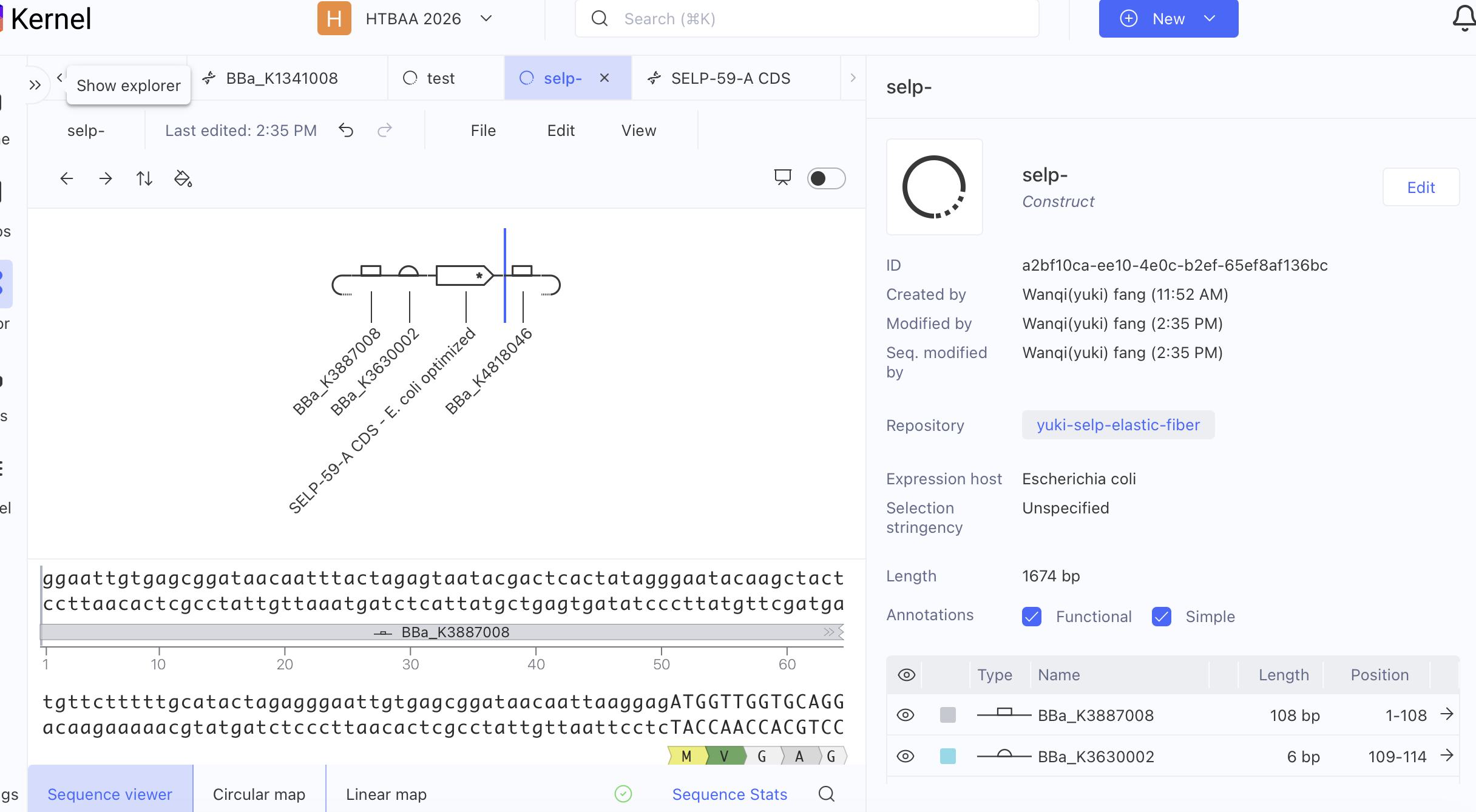The image size is (1476, 812).
Task: Switch to the test tab
Action: (446, 78)
